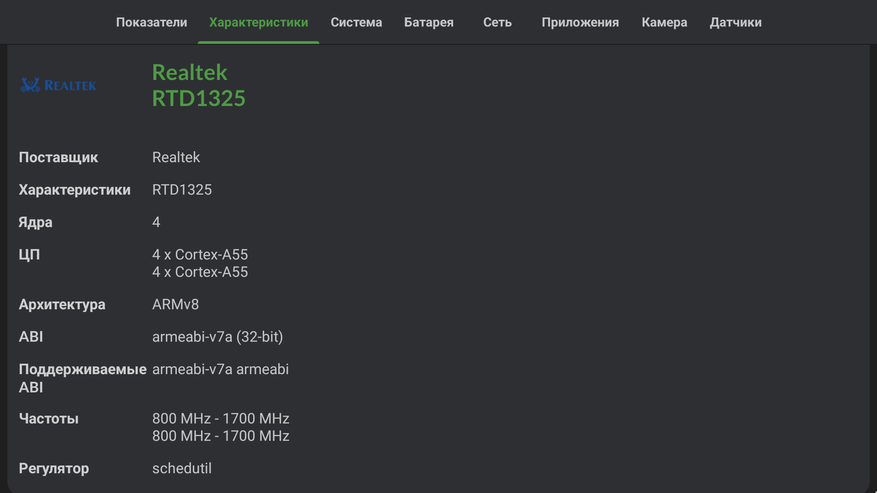Select the armeabi-v7a (32-bit) ABI value
This screenshot has height=493, width=877.
(217, 337)
